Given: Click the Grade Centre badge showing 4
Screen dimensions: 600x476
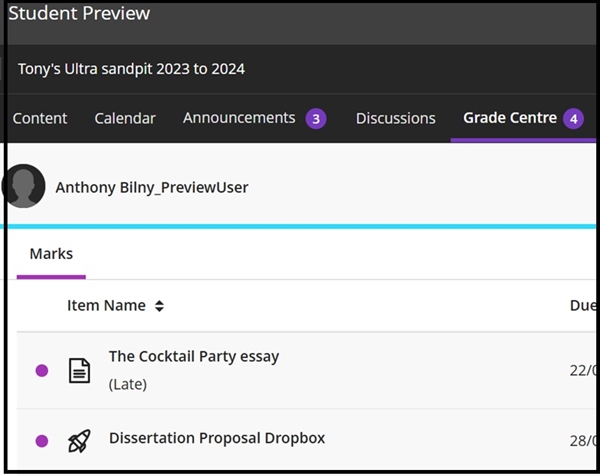Looking at the screenshot, I should [573, 119].
